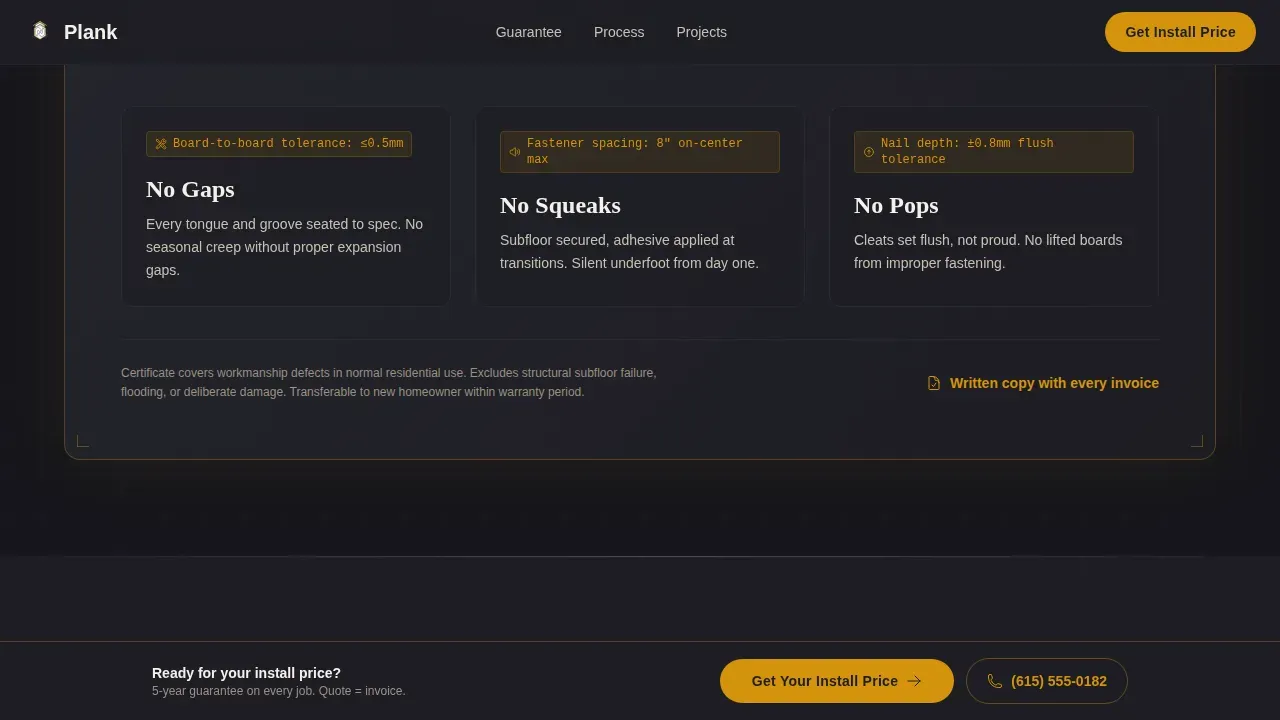Click Ready for your install price heading
This screenshot has height=720, width=1280.
tap(246, 673)
